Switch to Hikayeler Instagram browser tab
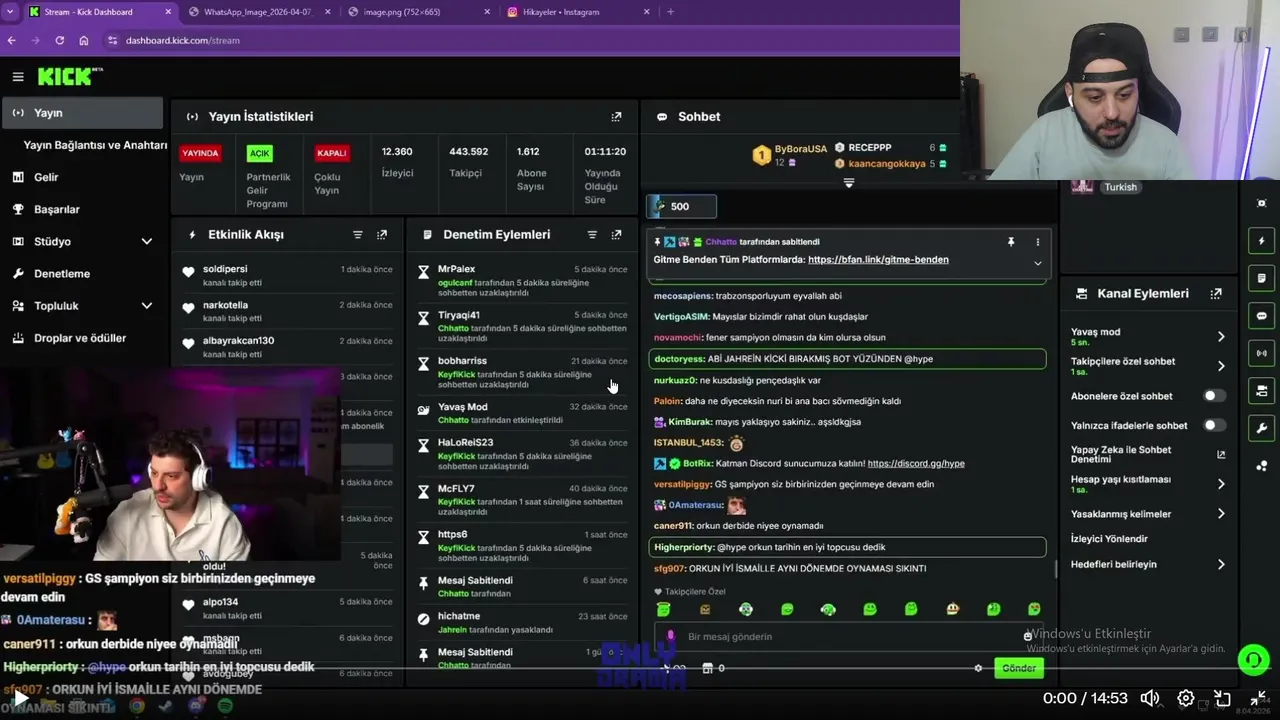 (x=577, y=12)
